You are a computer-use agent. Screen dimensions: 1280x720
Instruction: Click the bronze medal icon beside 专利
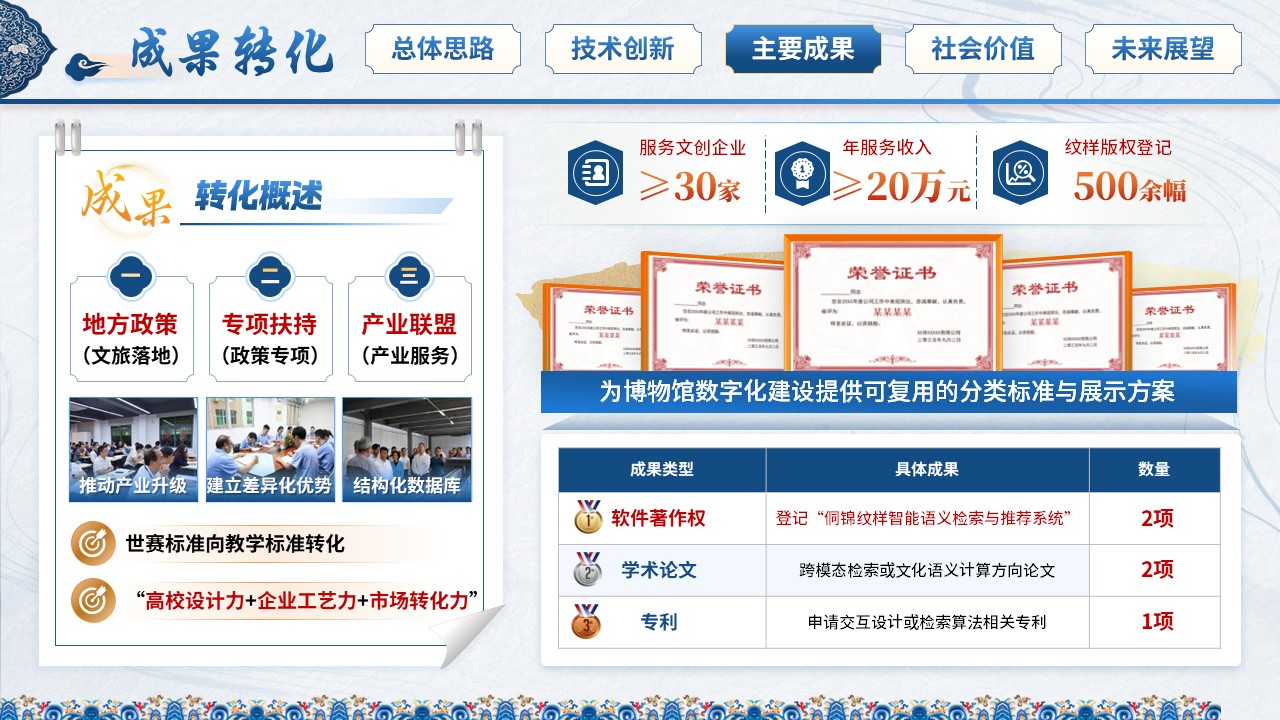coord(588,621)
